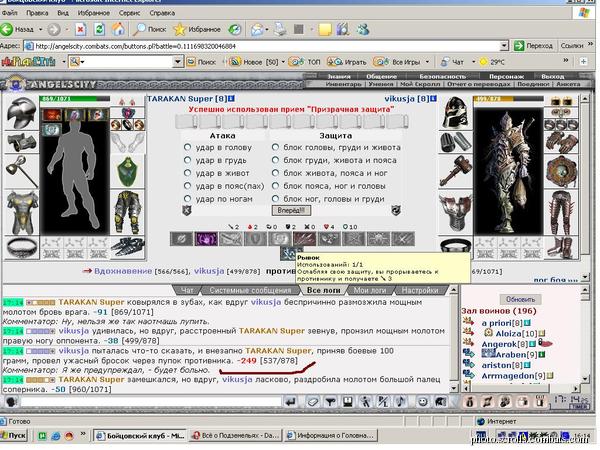The width and height of the screenshot is (600, 450).
Task: Click the Переход go button
Action: coord(534,46)
